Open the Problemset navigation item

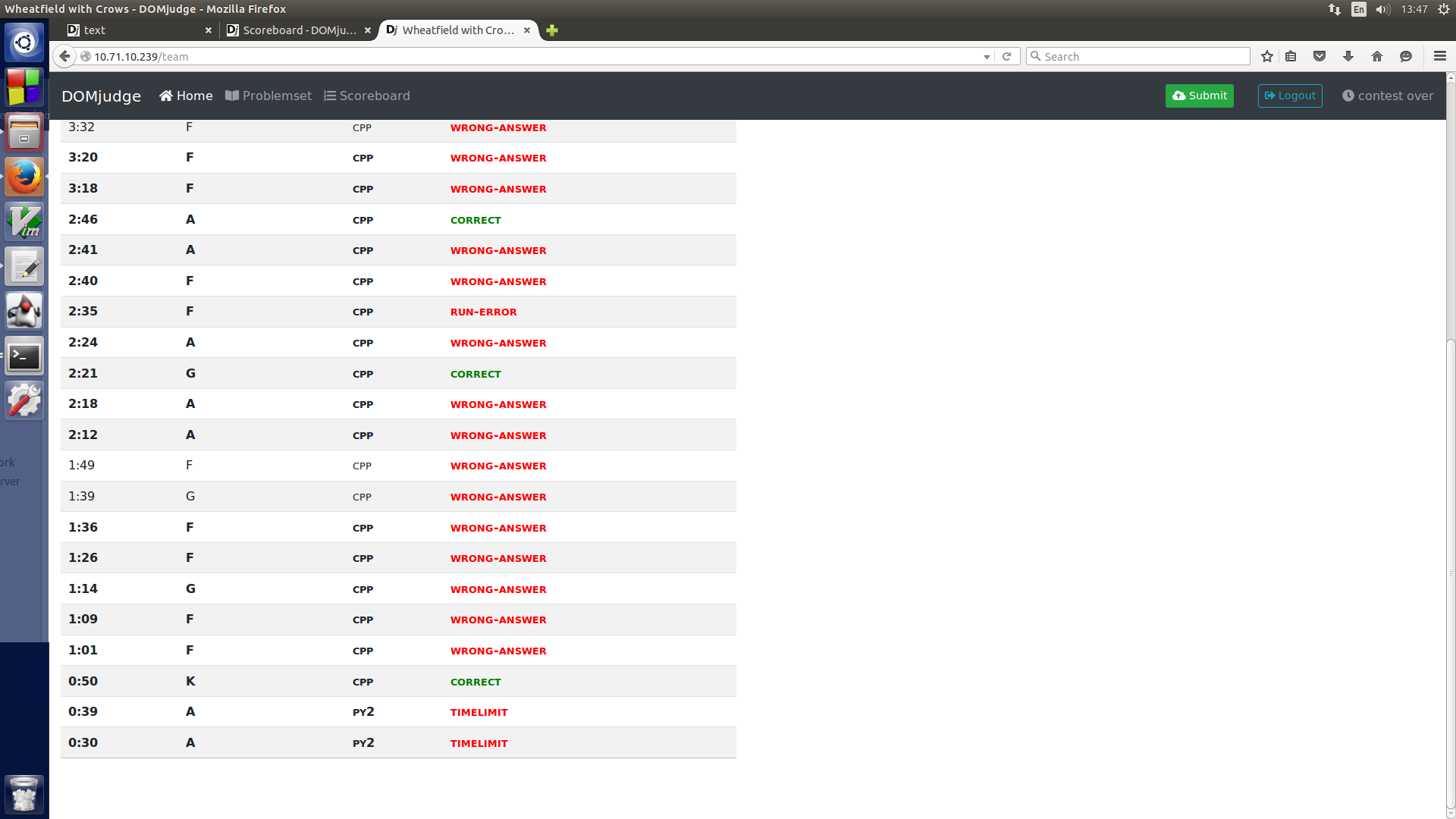pos(268,96)
